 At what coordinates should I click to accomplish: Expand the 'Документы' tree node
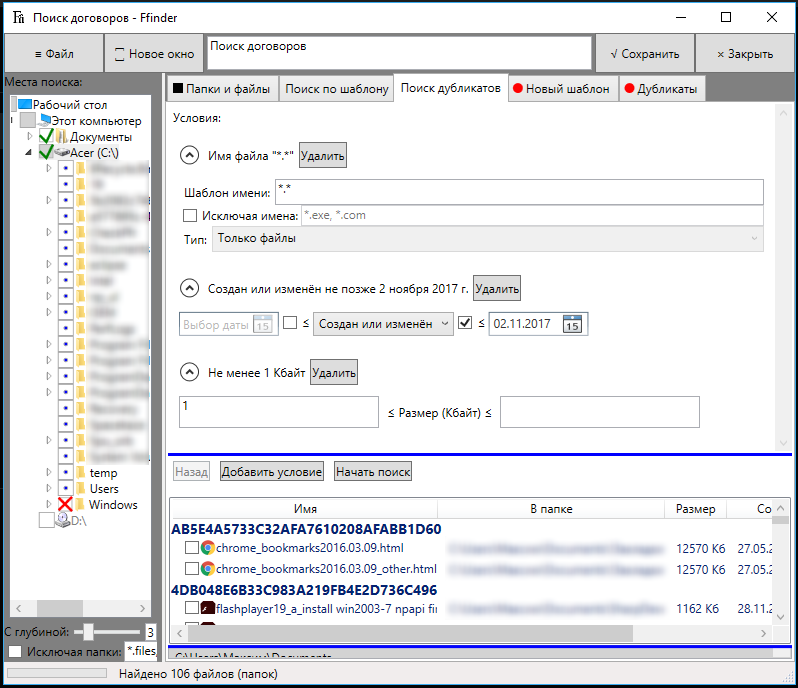[x=30, y=136]
